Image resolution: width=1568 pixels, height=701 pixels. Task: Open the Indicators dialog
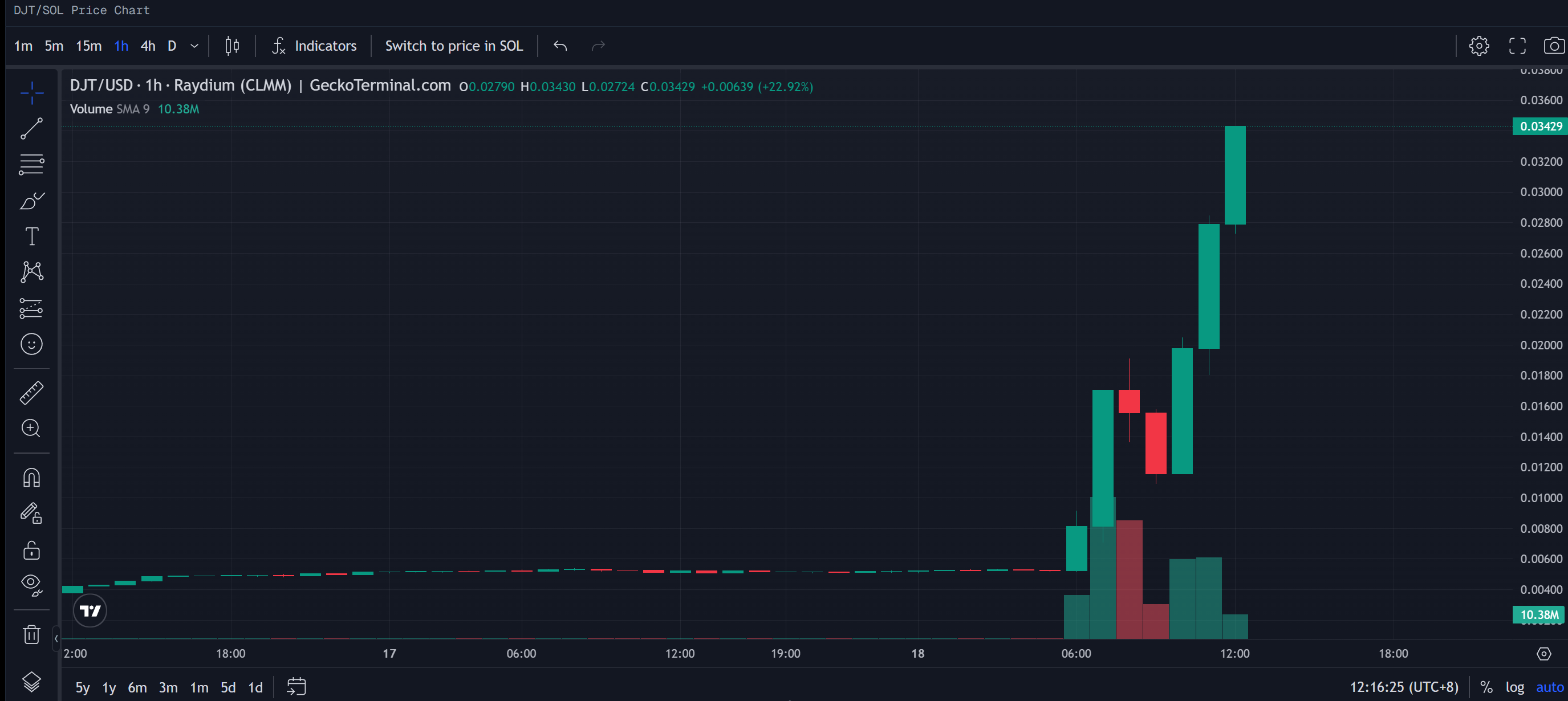point(314,46)
